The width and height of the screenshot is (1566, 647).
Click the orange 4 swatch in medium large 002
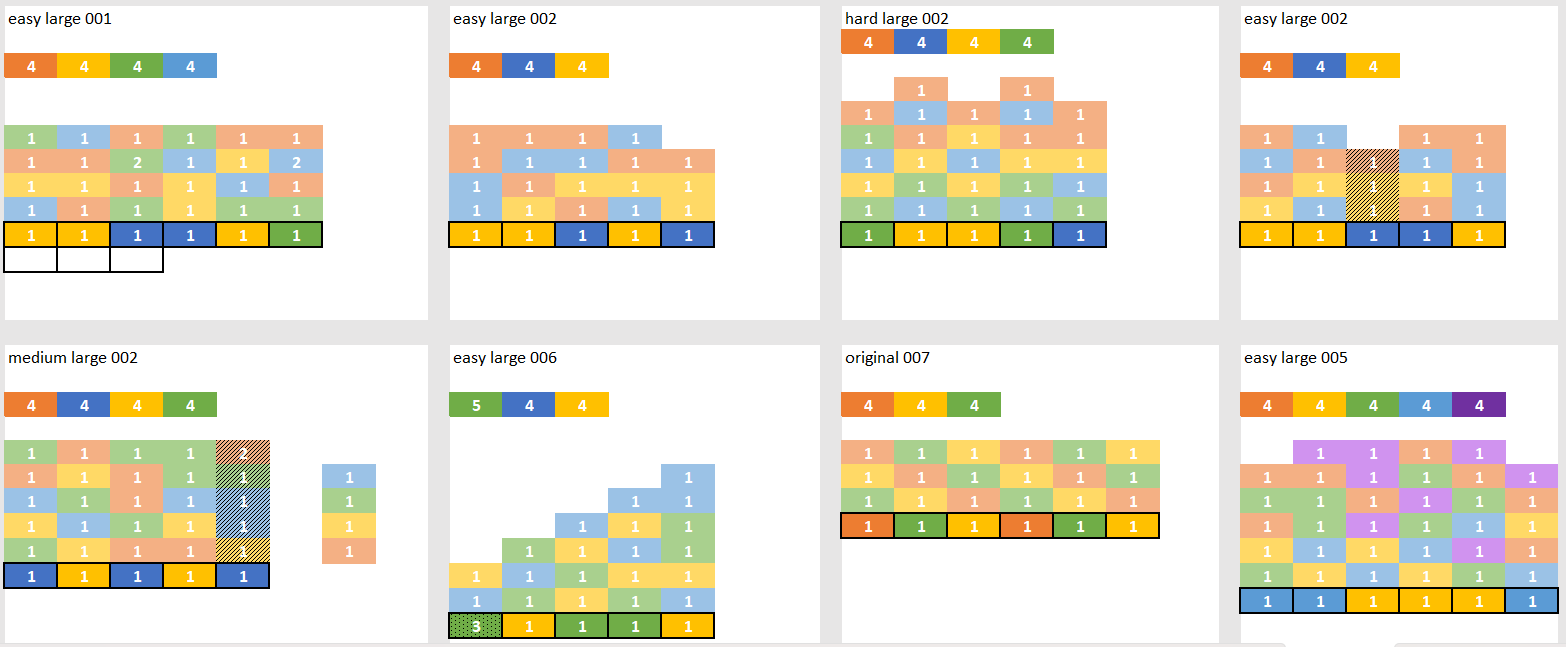pyautogui.click(x=30, y=405)
